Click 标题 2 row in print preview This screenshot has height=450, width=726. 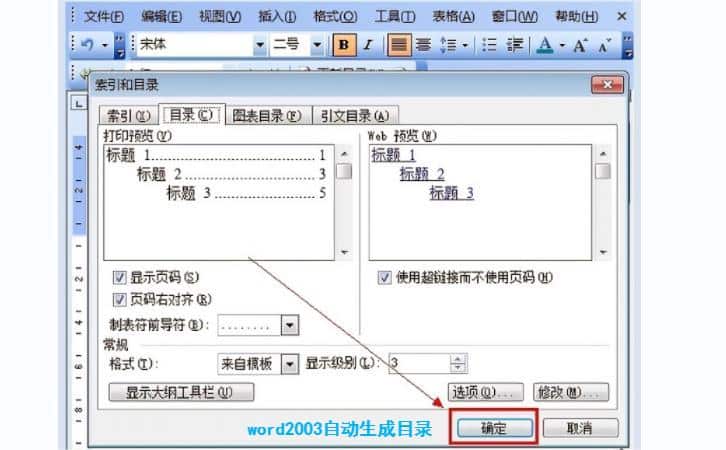coord(232,174)
